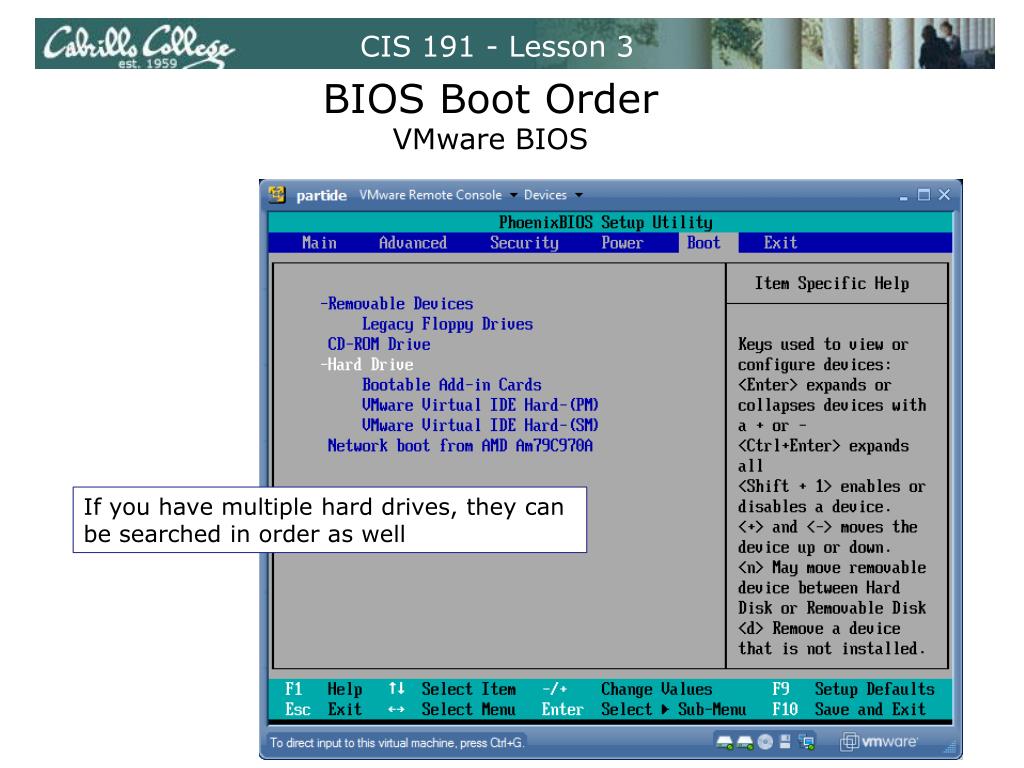This screenshot has width=1024, height=768.
Task: Click the partide window title text
Action: [x=321, y=195]
